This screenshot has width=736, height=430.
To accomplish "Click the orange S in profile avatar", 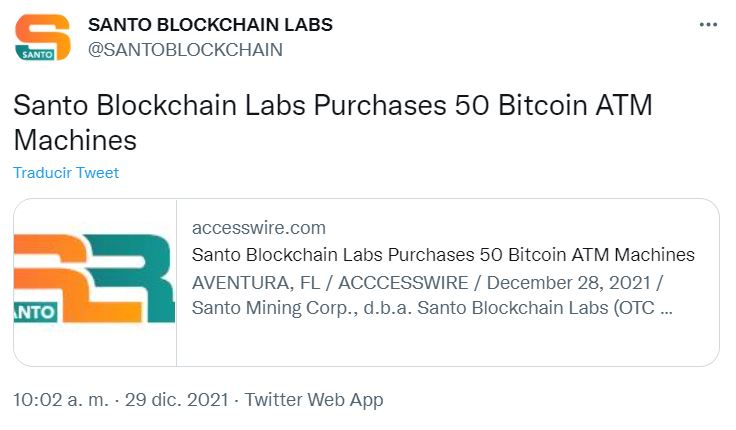I will (x=45, y=33).
